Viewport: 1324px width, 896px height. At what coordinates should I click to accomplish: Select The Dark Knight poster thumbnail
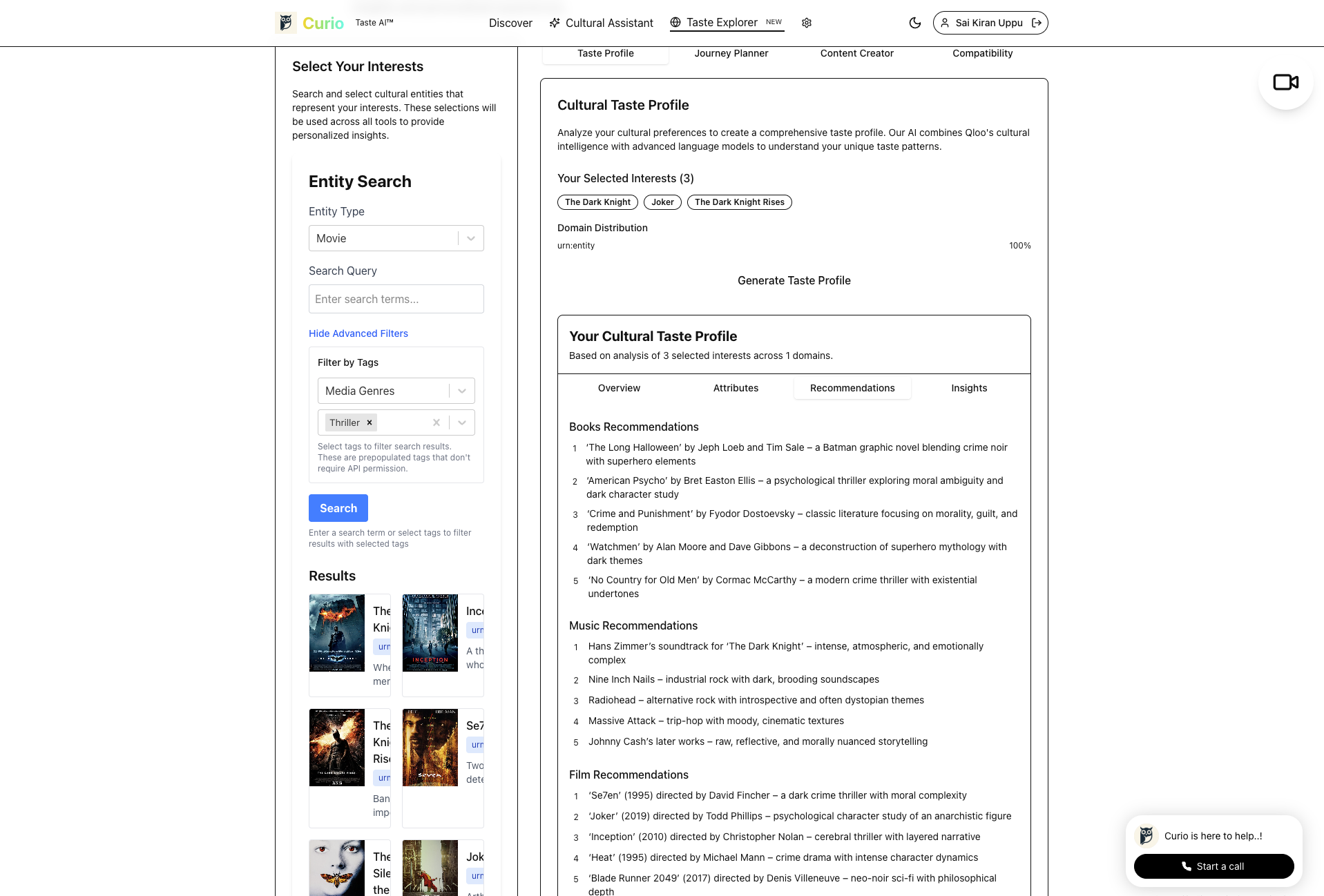click(x=337, y=633)
